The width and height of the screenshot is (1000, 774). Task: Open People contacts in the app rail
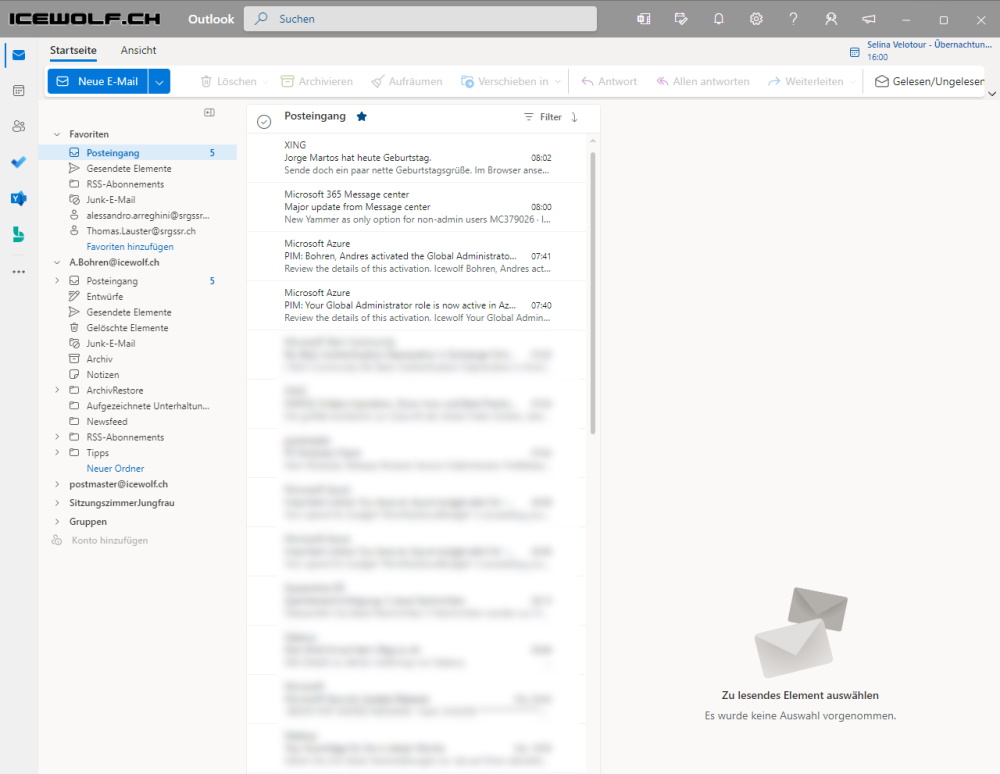coord(19,126)
